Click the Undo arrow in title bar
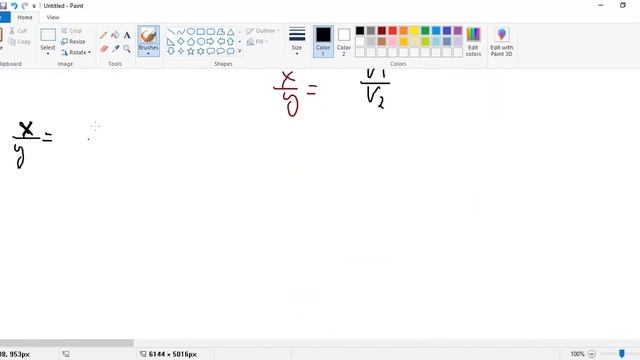The image size is (640, 360). point(14,6)
